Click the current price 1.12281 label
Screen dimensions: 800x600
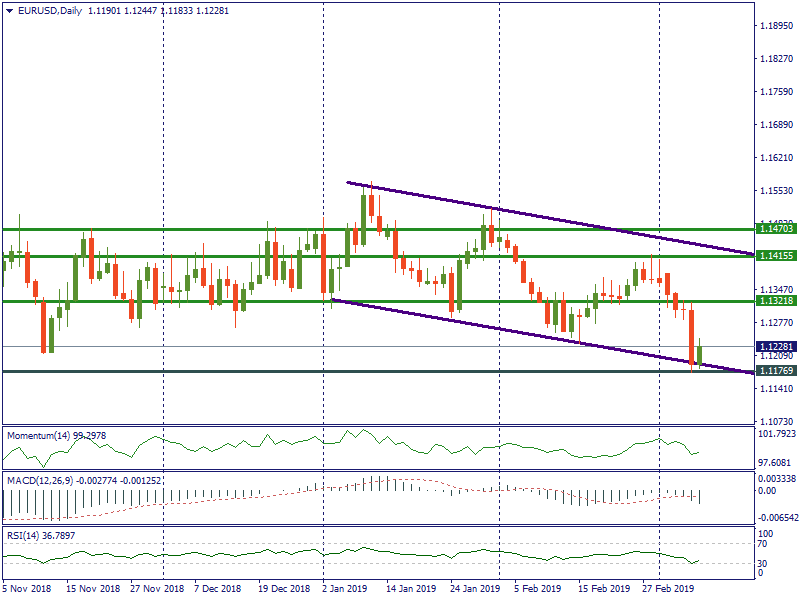(776, 347)
